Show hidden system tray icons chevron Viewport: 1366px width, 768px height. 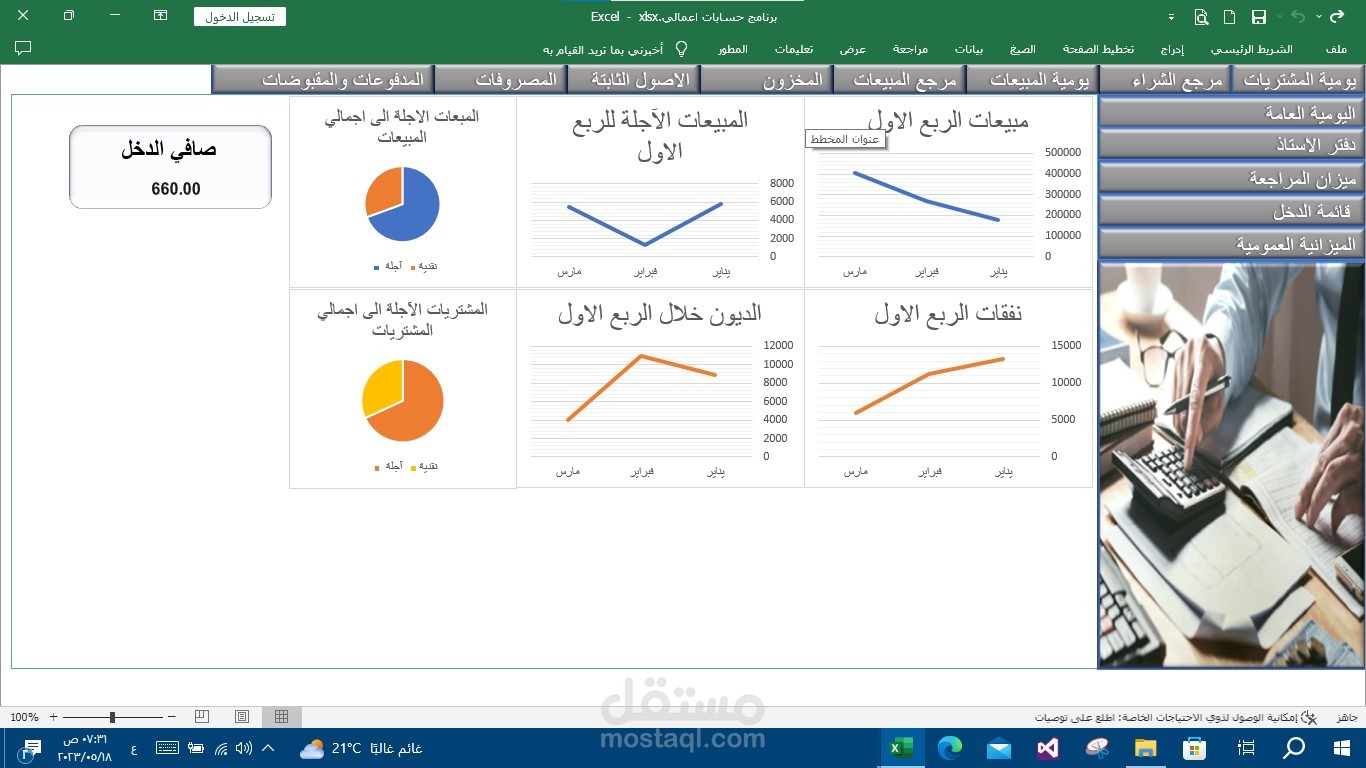pyautogui.click(x=267, y=748)
